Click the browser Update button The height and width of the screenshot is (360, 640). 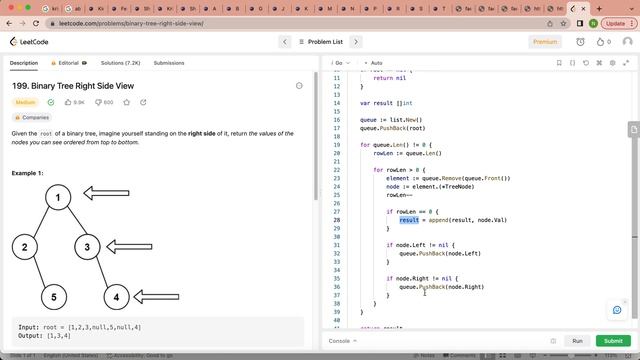[619, 24]
